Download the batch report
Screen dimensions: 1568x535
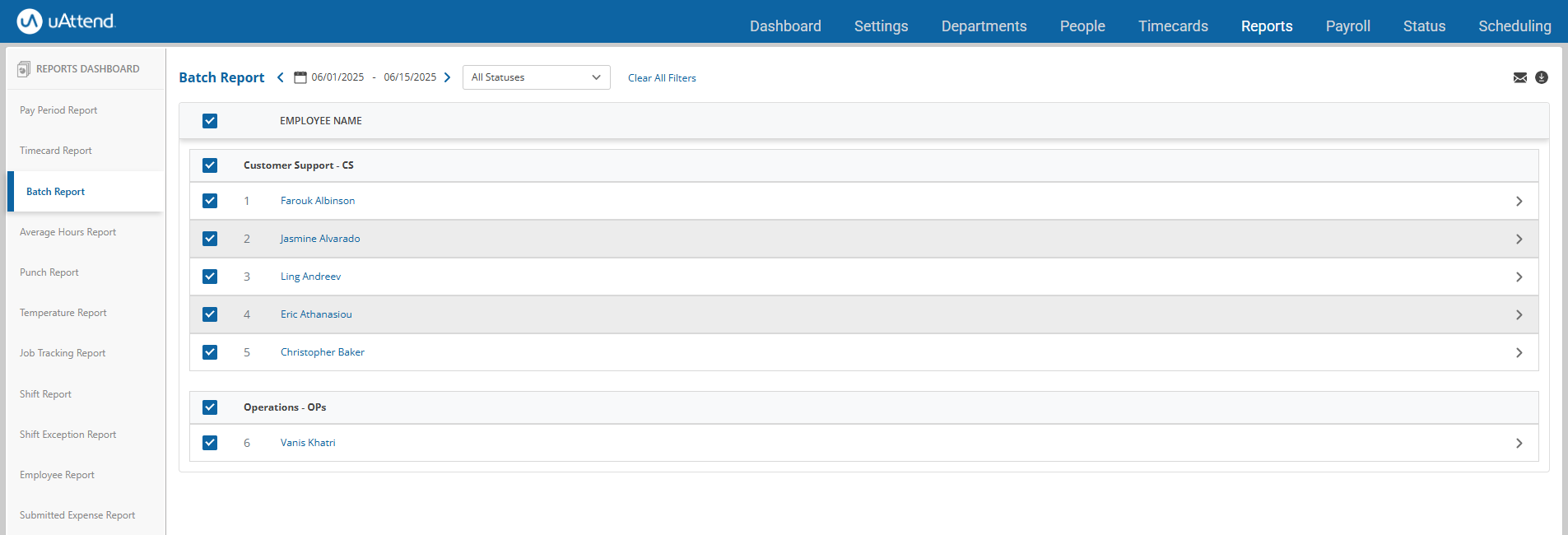1542,77
